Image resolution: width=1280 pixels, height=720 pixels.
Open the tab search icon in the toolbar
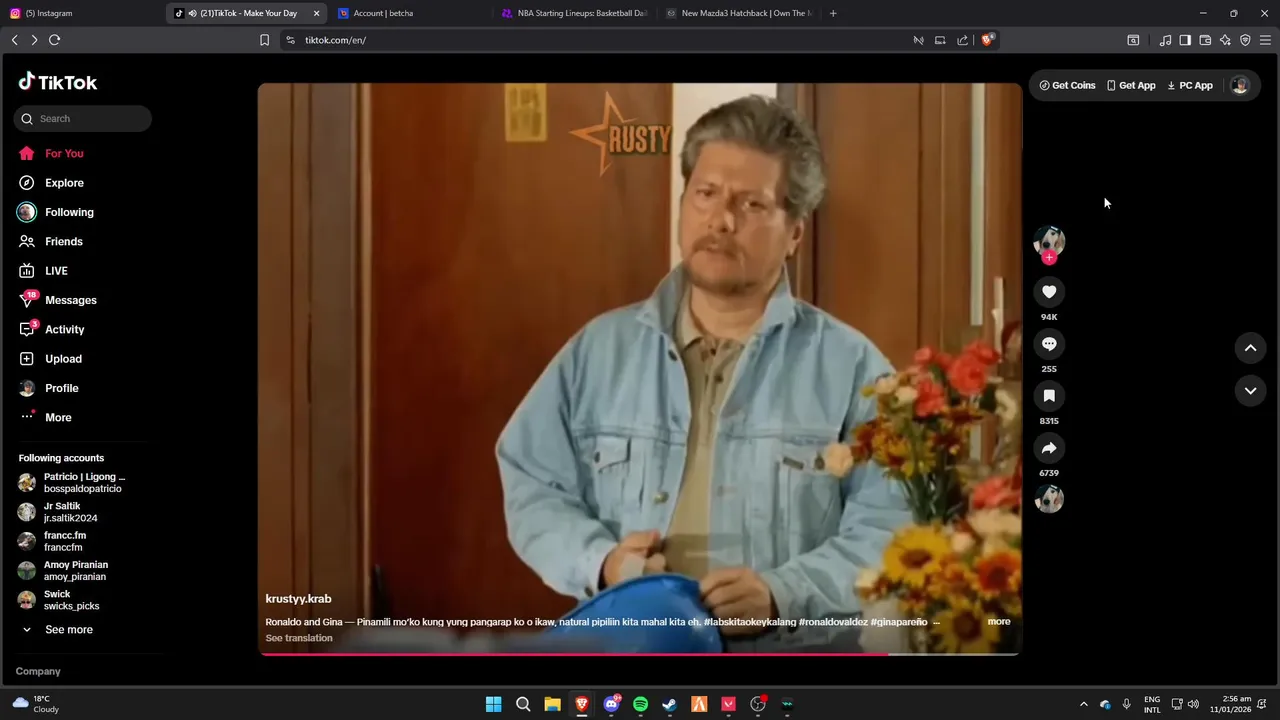point(1133,40)
